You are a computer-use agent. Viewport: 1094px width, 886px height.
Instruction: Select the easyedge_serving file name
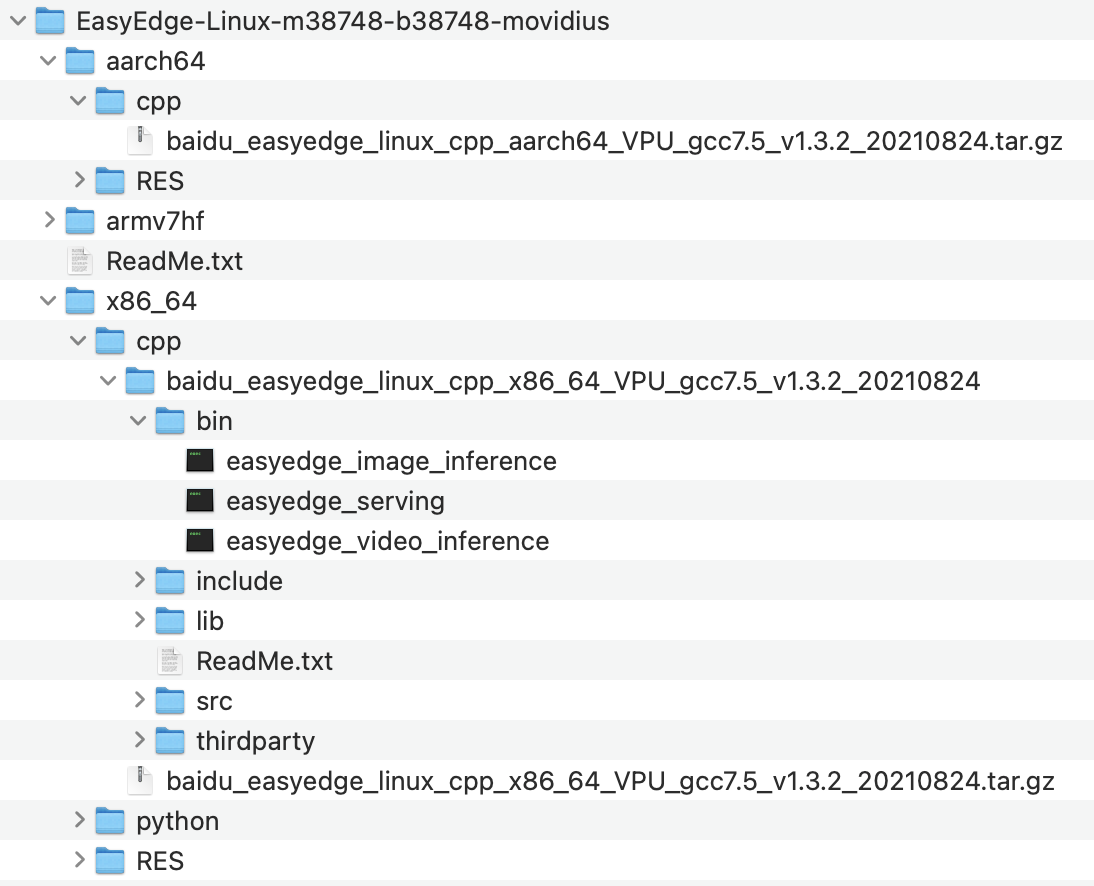[336, 502]
